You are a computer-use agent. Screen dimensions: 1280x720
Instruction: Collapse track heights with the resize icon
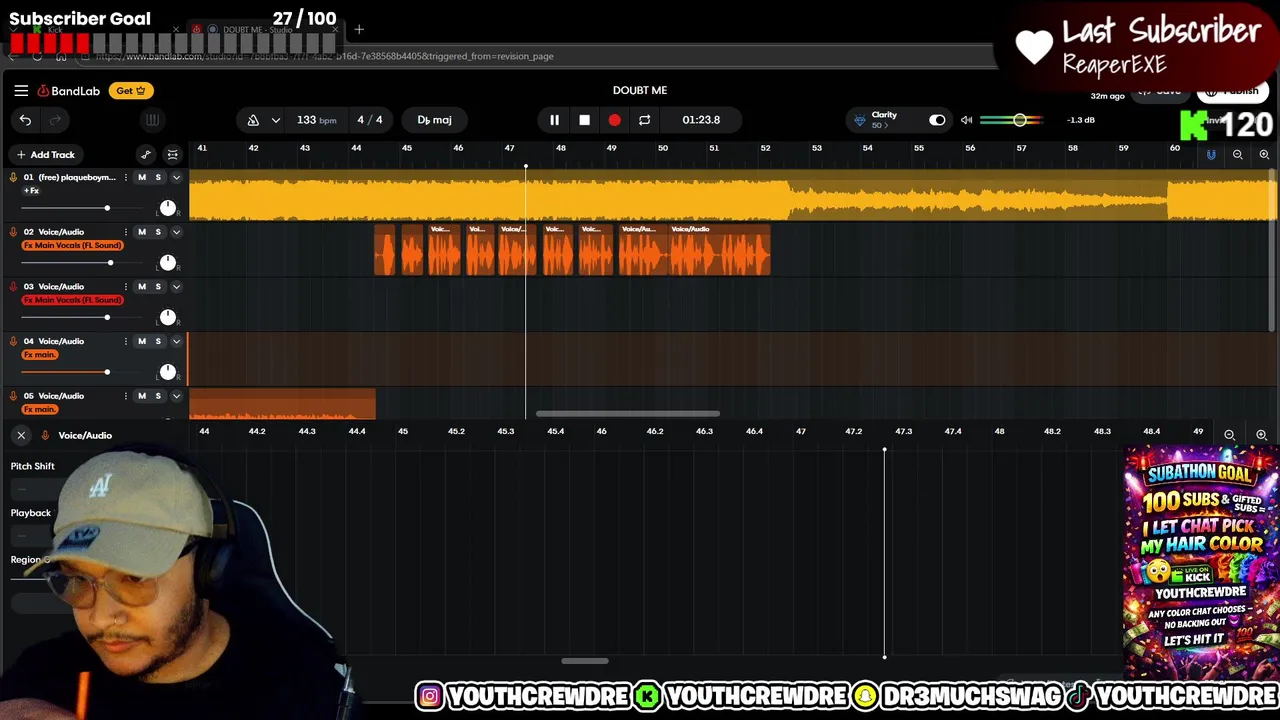pos(173,155)
